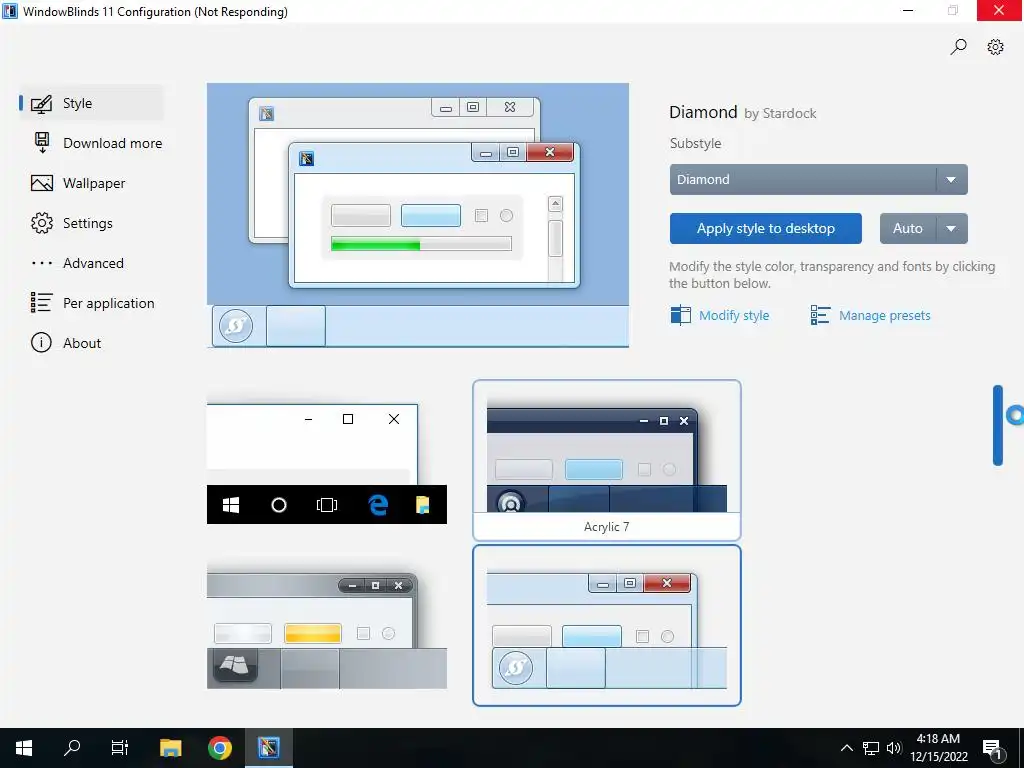This screenshot has height=768, width=1024.
Task: Open taskbar search
Action: pos(72,748)
